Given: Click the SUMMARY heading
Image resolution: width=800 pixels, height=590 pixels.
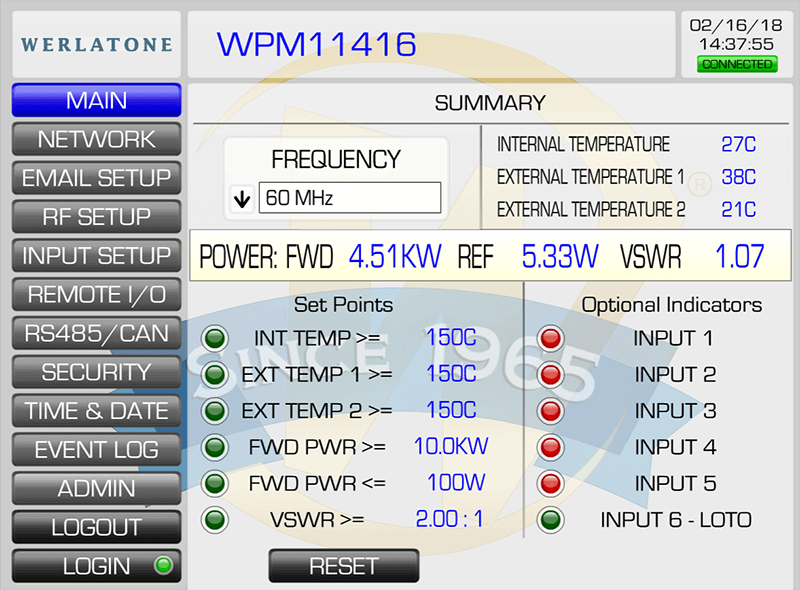Looking at the screenshot, I should coord(490,103).
